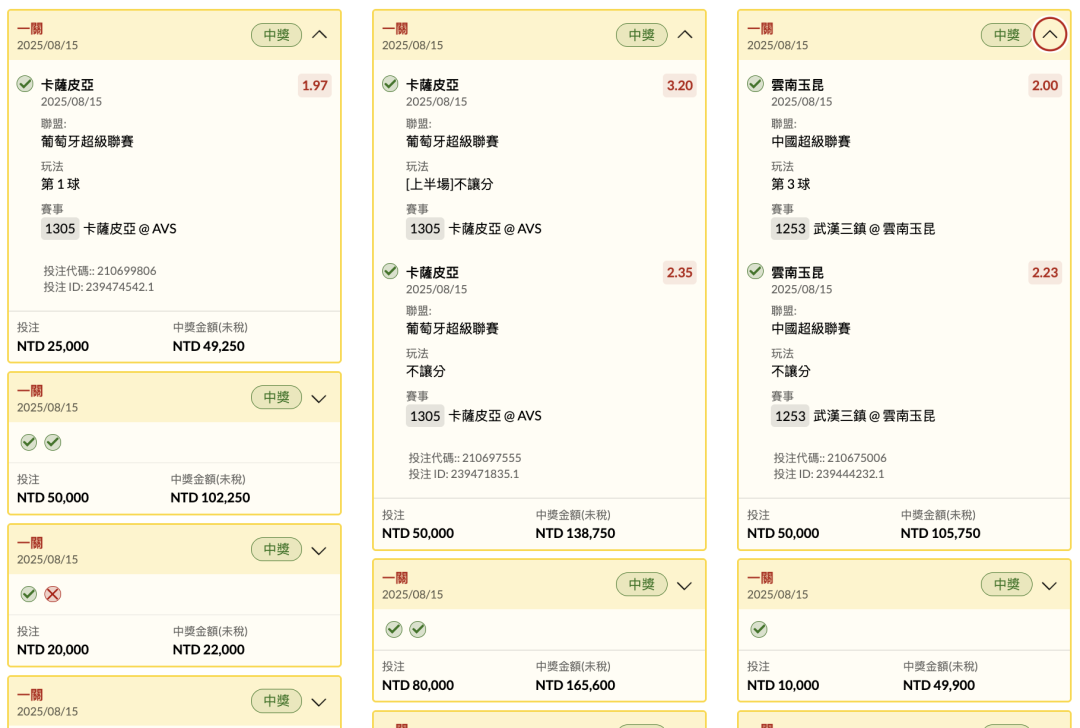Click bet ID 投注 ID: 239444232.1
1080x728 pixels.
click(x=829, y=474)
